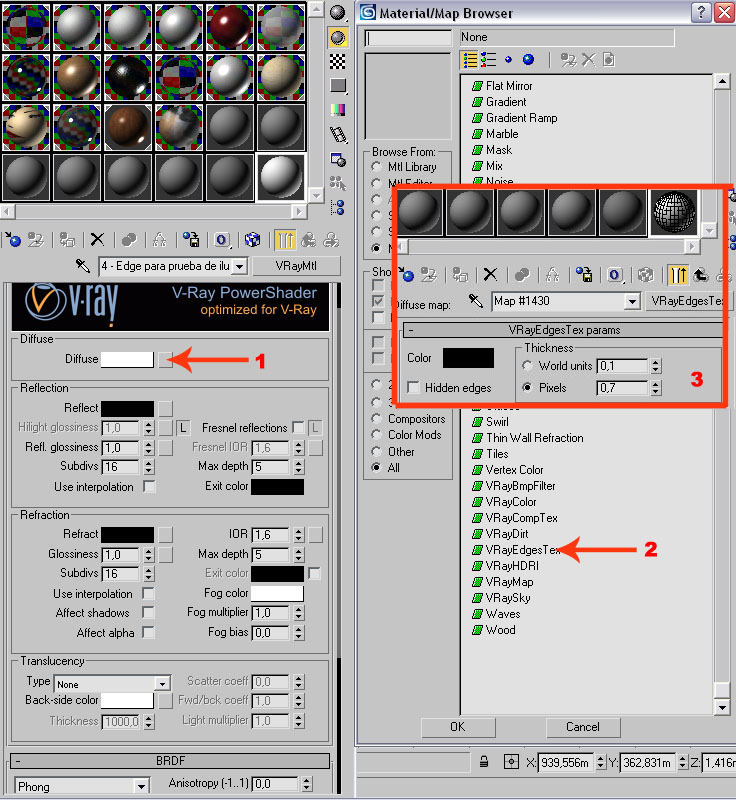This screenshot has width=736, height=800.
Task: Click the Sample Type sphere icon
Action: [337, 12]
